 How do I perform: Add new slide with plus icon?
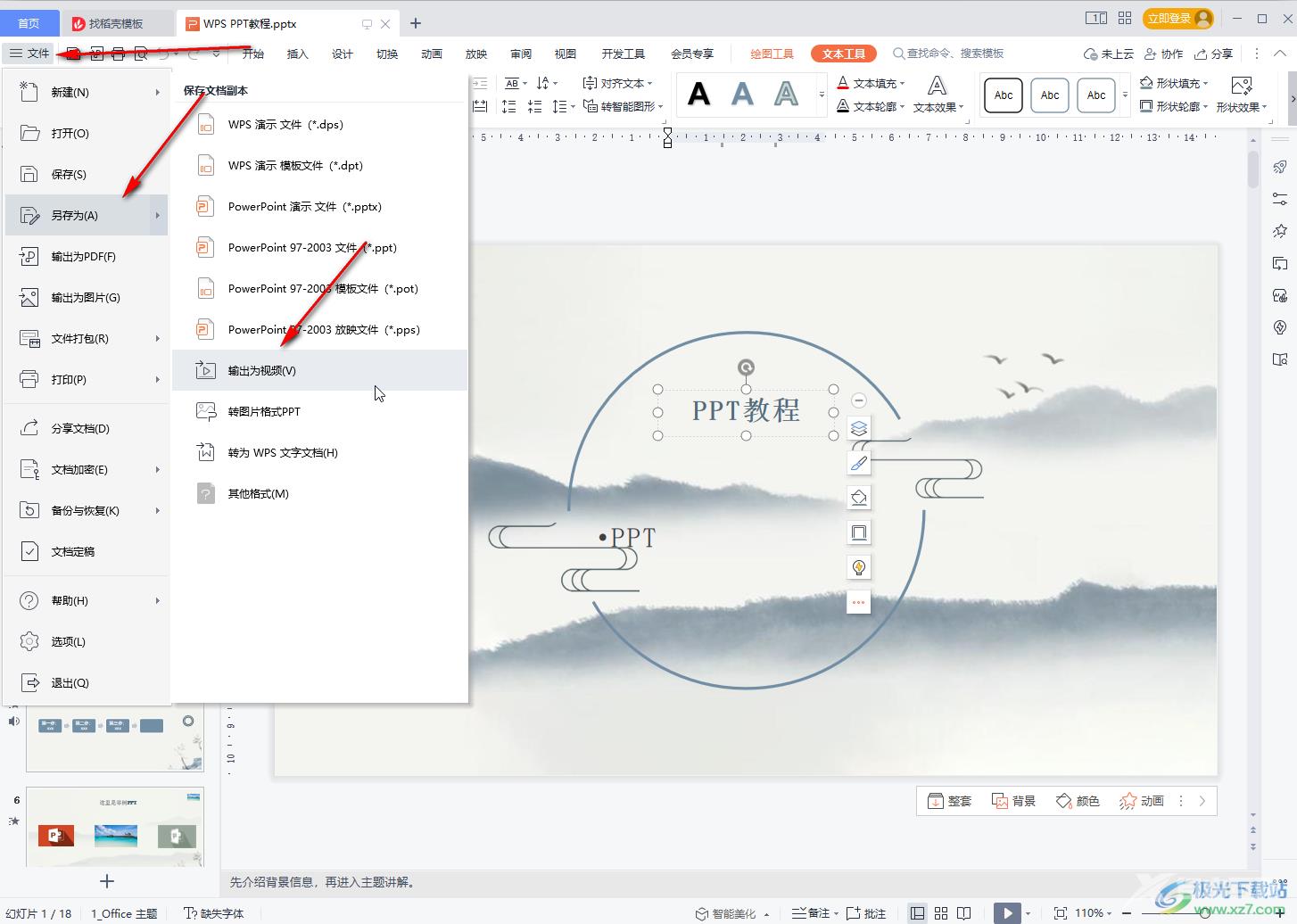click(x=107, y=881)
